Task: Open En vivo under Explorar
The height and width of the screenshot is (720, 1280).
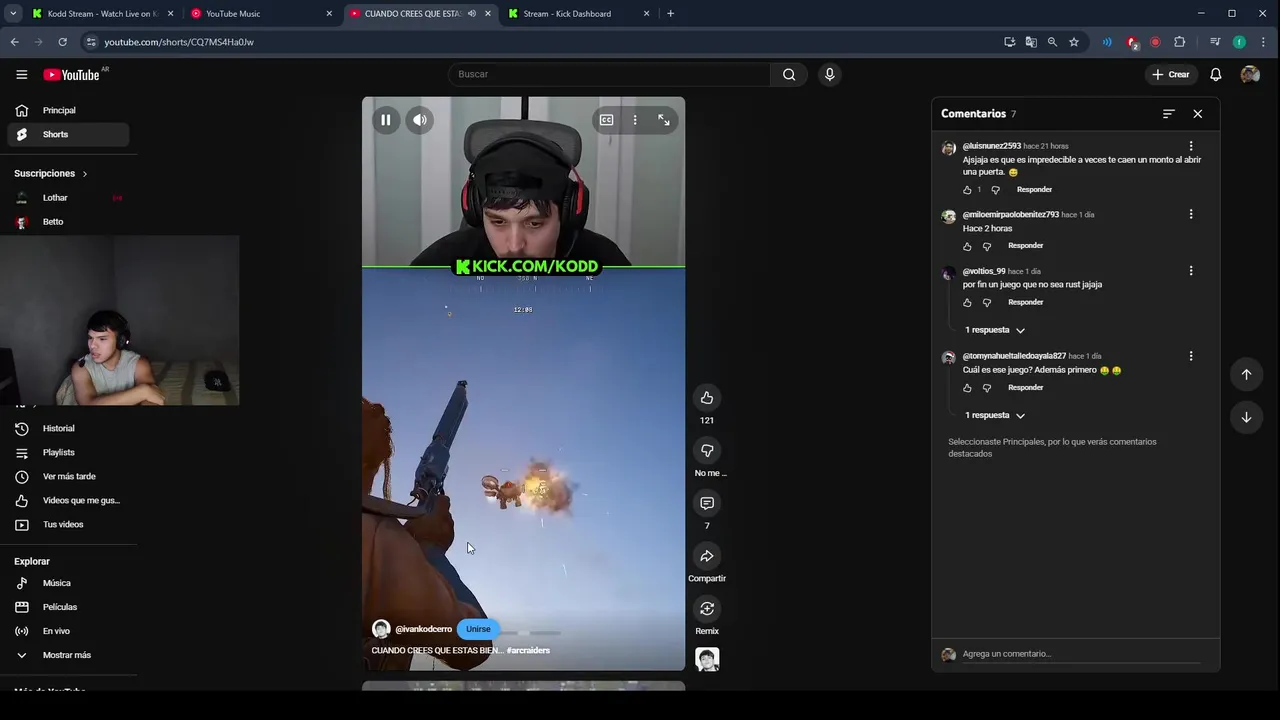Action: pyautogui.click(x=67, y=631)
